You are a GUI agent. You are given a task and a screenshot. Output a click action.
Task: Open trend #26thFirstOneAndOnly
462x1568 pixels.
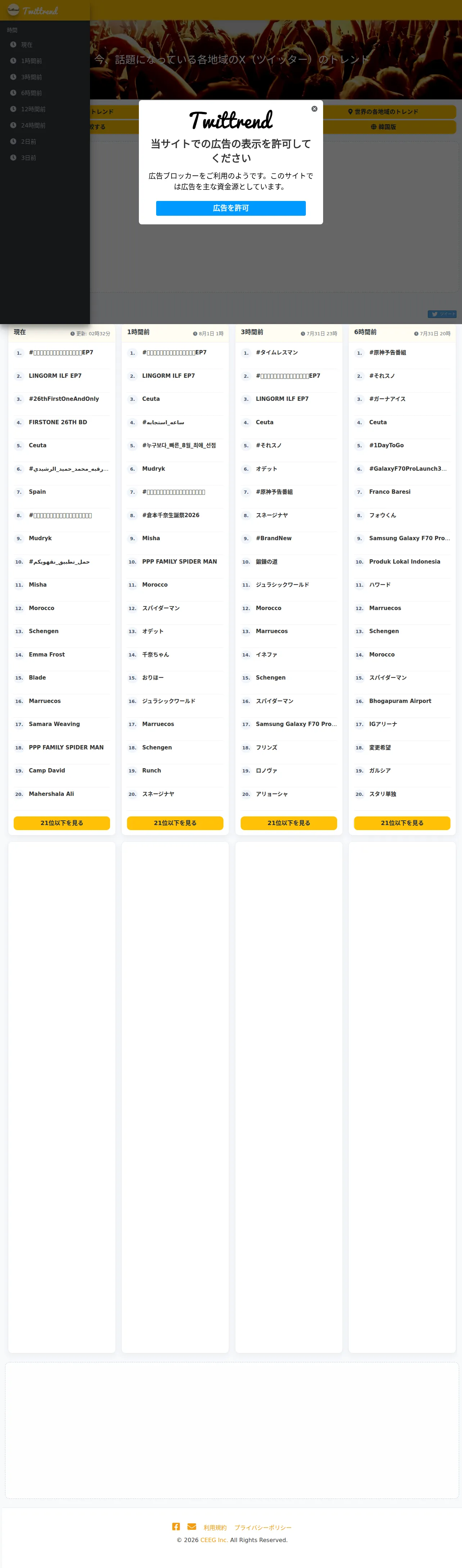pyautogui.click(x=64, y=399)
